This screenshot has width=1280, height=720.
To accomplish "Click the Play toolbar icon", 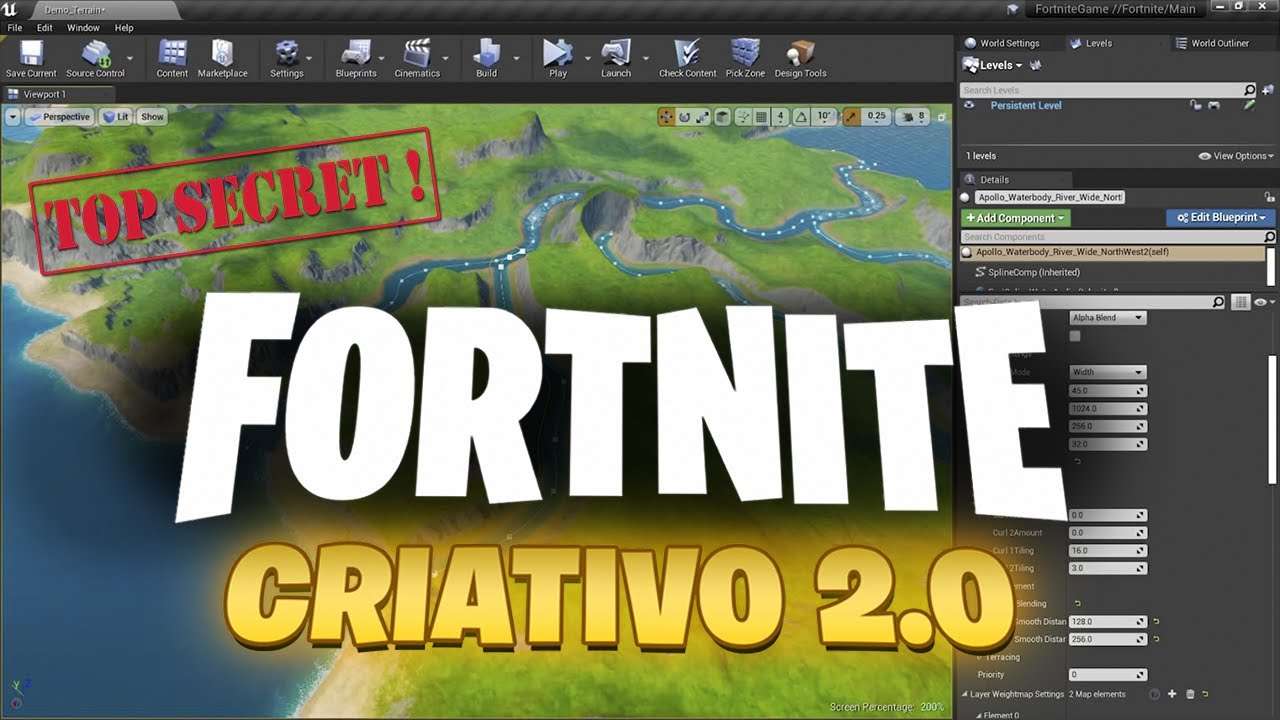I will [x=557, y=58].
